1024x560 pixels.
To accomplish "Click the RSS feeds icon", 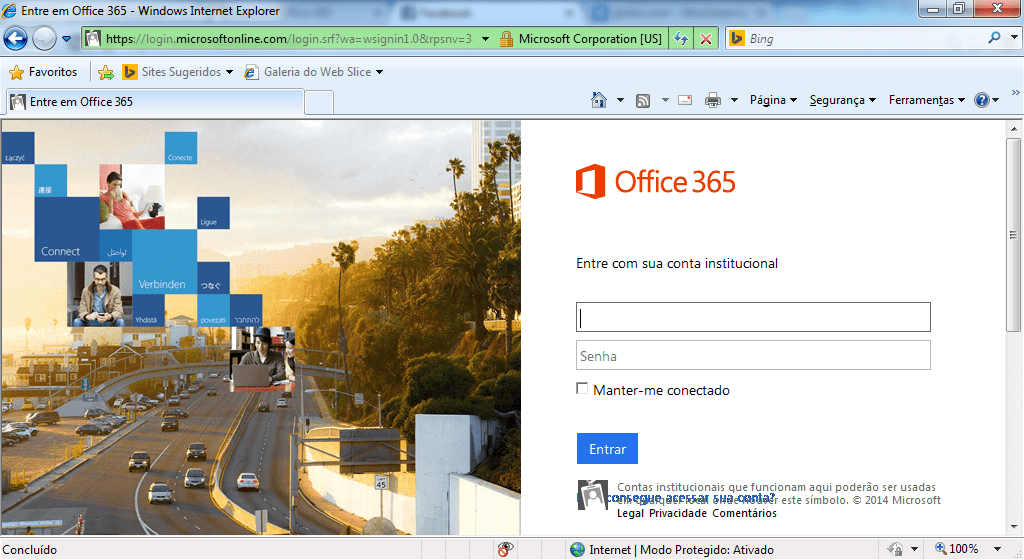I will click(x=643, y=100).
